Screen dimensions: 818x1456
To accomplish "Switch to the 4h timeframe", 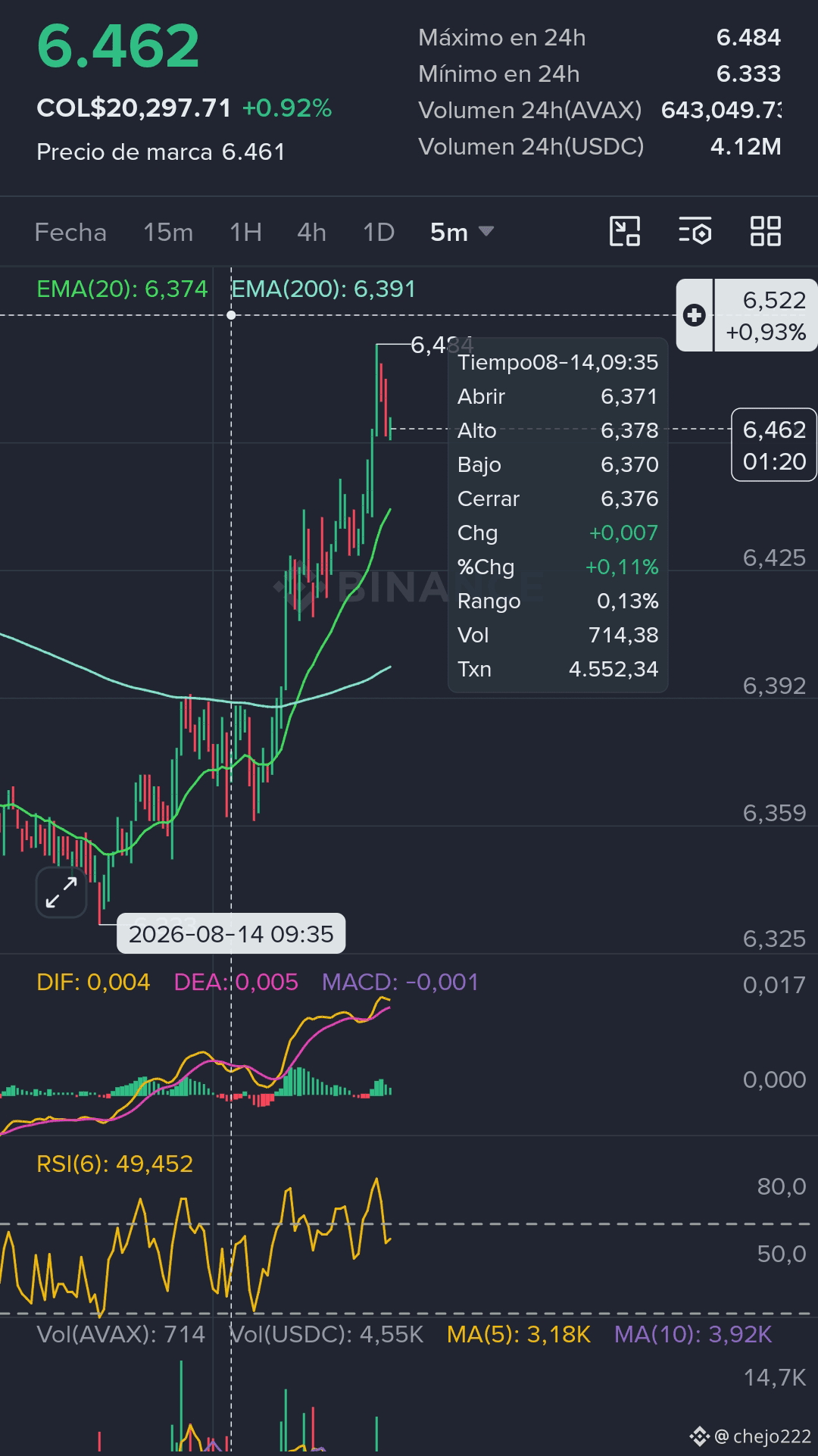I will 311,232.
